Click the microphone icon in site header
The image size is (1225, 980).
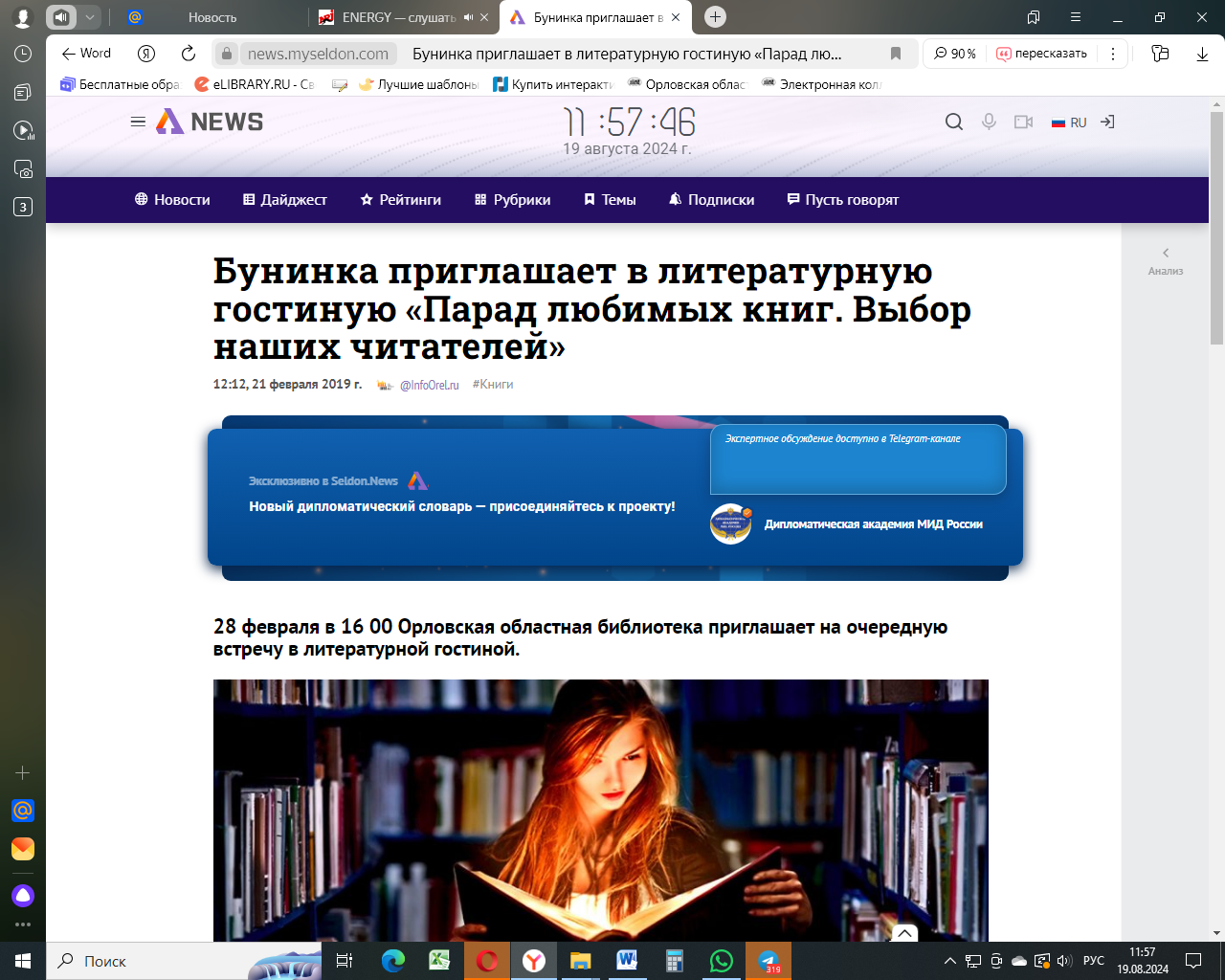pyautogui.click(x=989, y=122)
